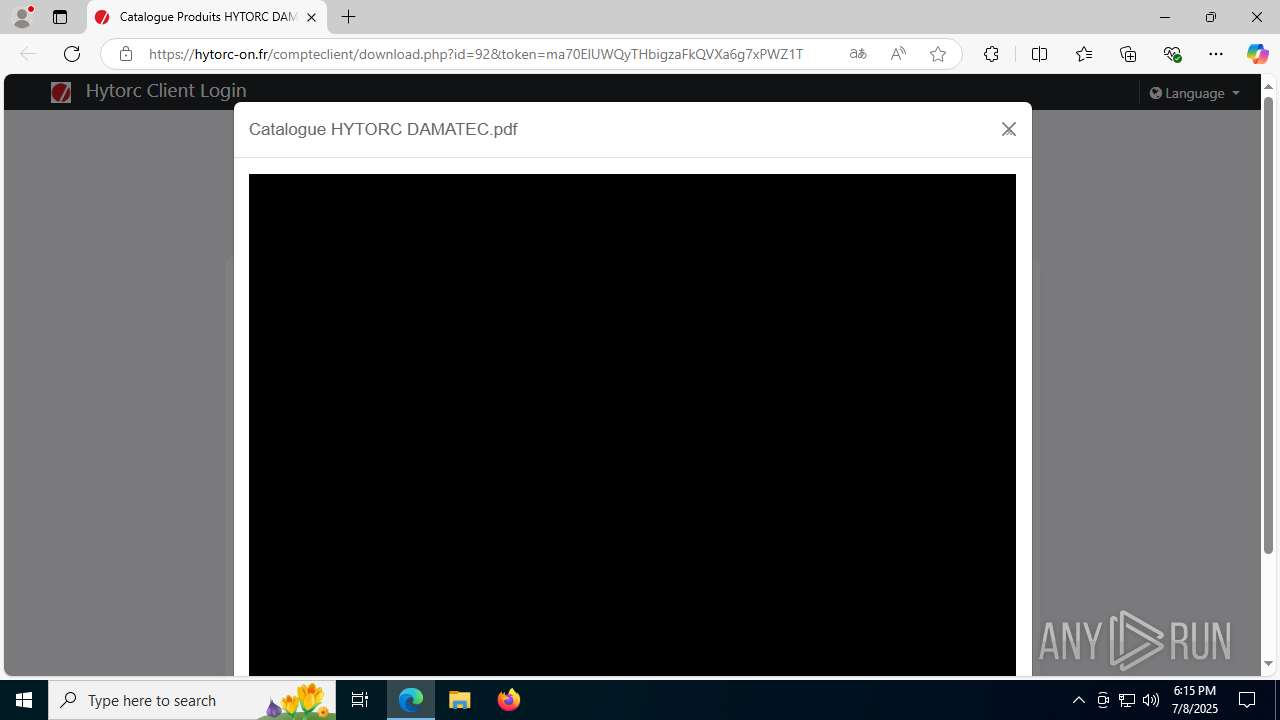This screenshot has height=720, width=1280.
Task: Open File Explorer from the taskbar
Action: (460, 700)
